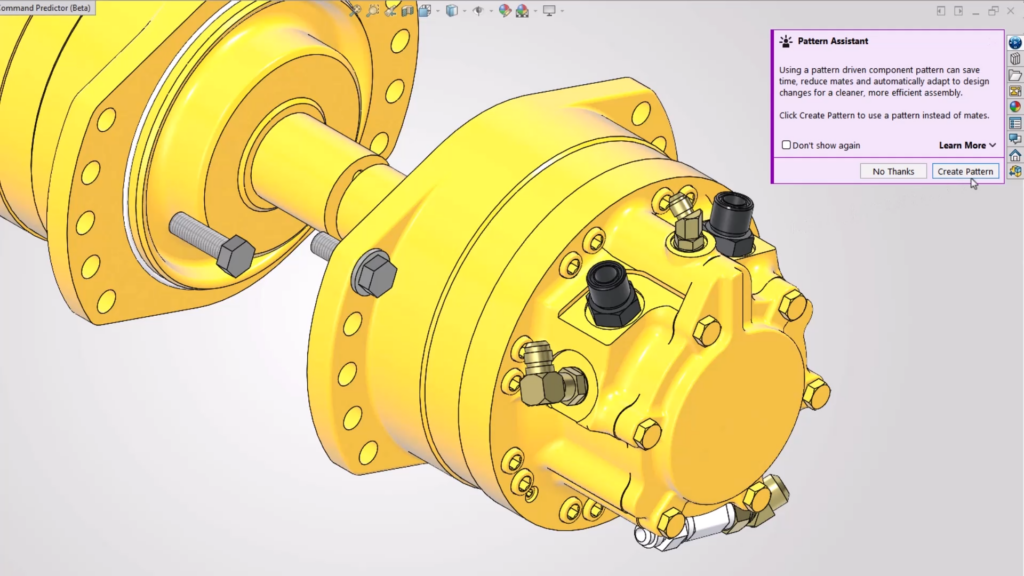Open the Design Library task pane

[x=1014, y=60]
